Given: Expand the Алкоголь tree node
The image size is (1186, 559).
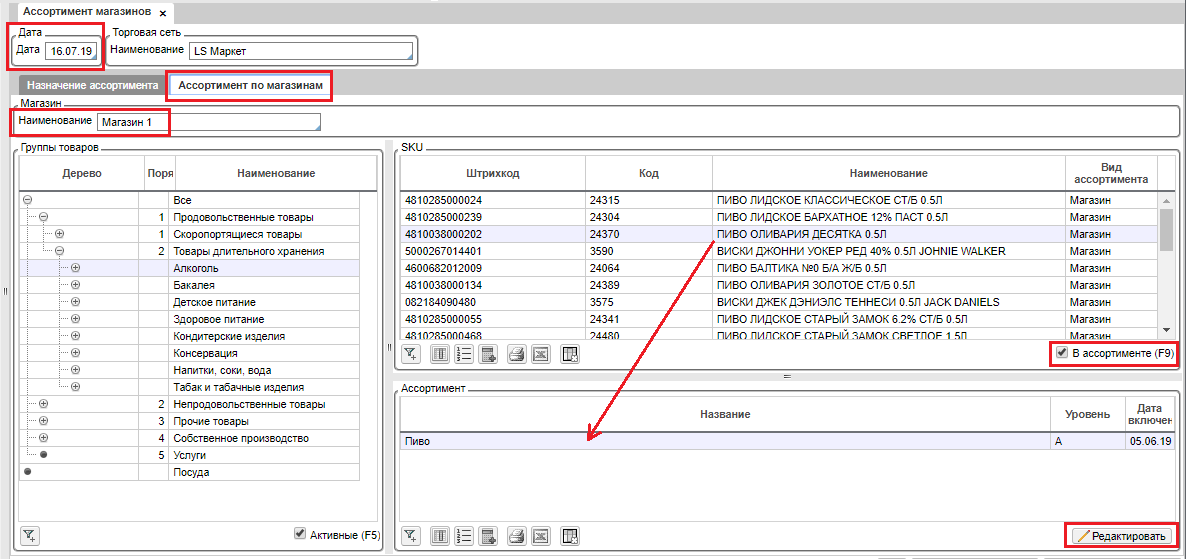Looking at the screenshot, I should point(75,268).
